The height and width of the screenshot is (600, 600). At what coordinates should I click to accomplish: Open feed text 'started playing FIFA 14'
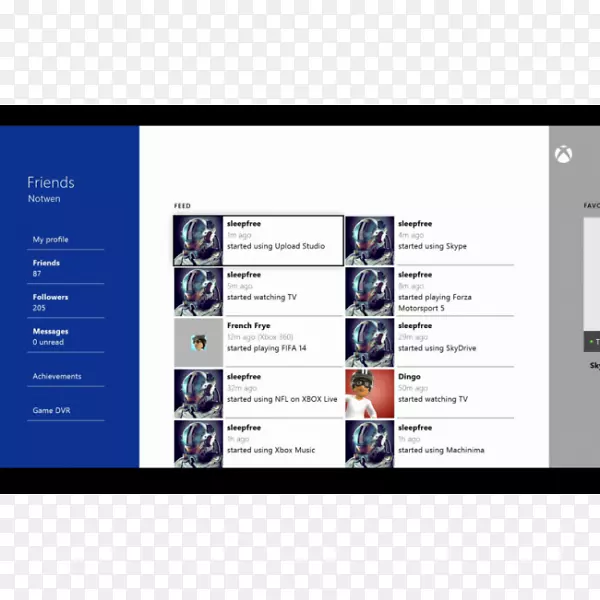click(267, 348)
